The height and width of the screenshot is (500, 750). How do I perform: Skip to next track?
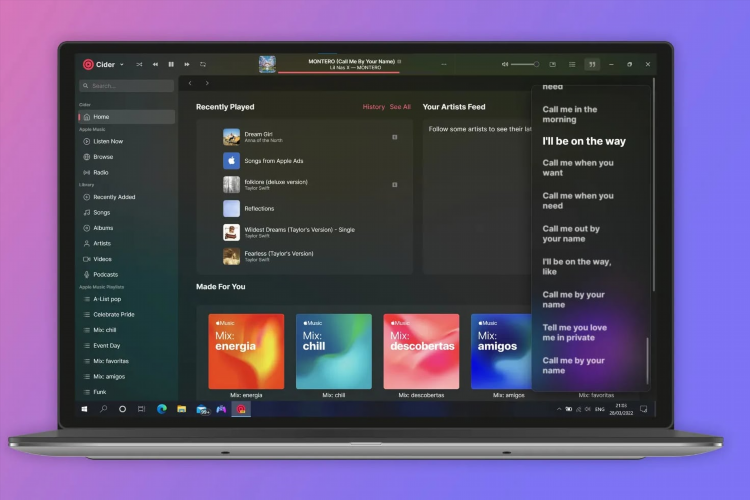(187, 65)
